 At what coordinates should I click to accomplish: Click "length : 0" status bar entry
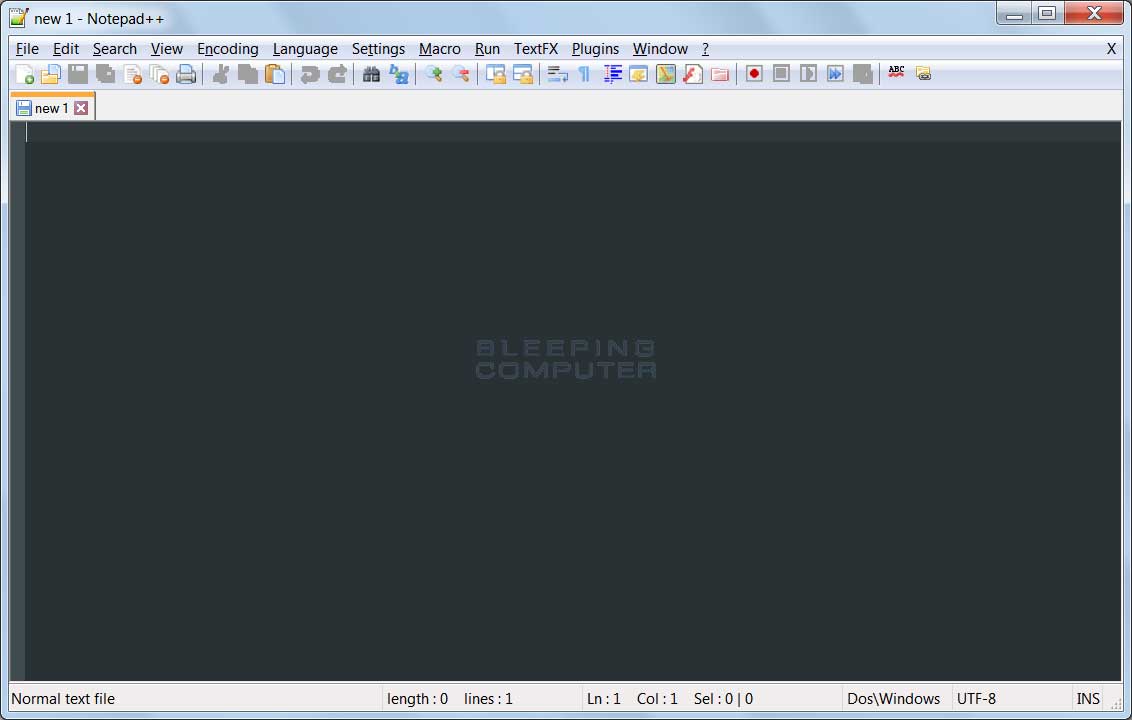click(x=417, y=699)
